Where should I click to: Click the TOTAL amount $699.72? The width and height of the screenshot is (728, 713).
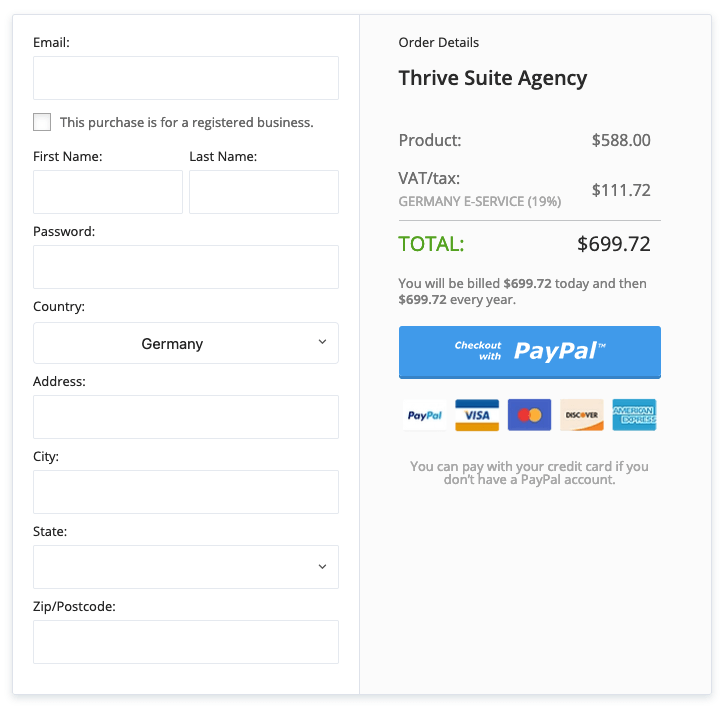pos(613,244)
